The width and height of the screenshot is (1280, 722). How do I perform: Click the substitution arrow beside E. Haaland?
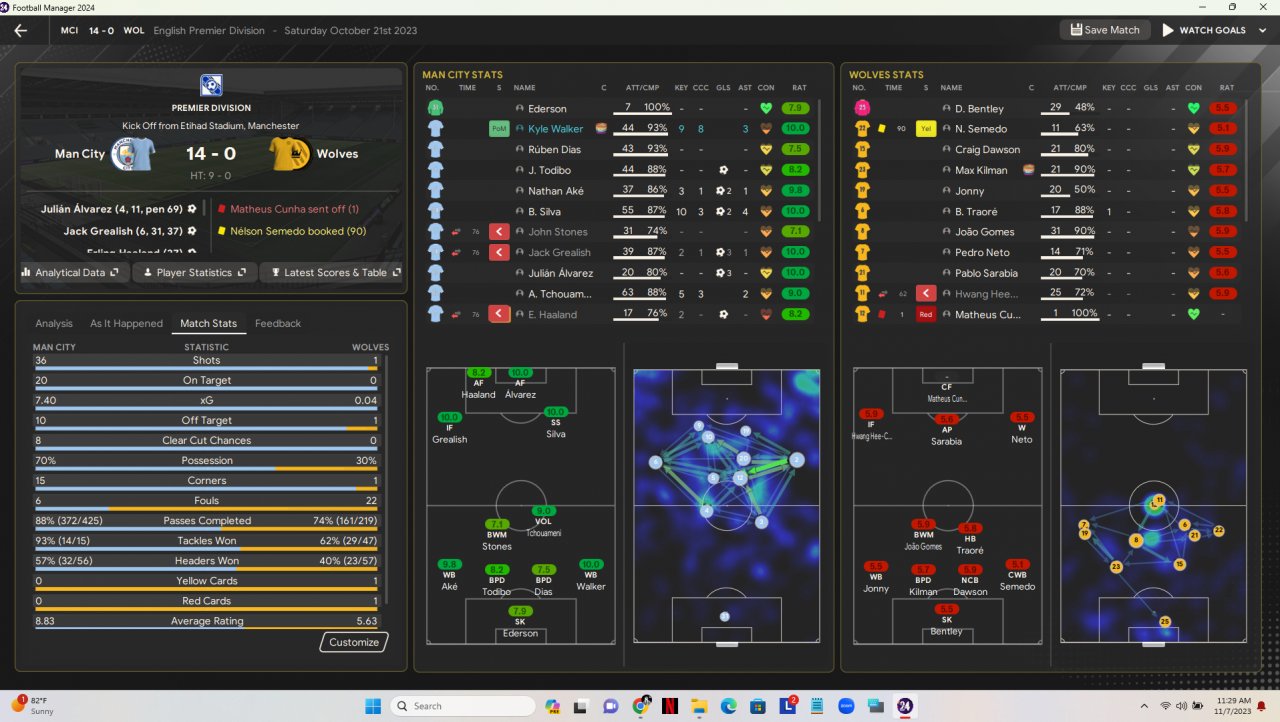[x=499, y=314]
